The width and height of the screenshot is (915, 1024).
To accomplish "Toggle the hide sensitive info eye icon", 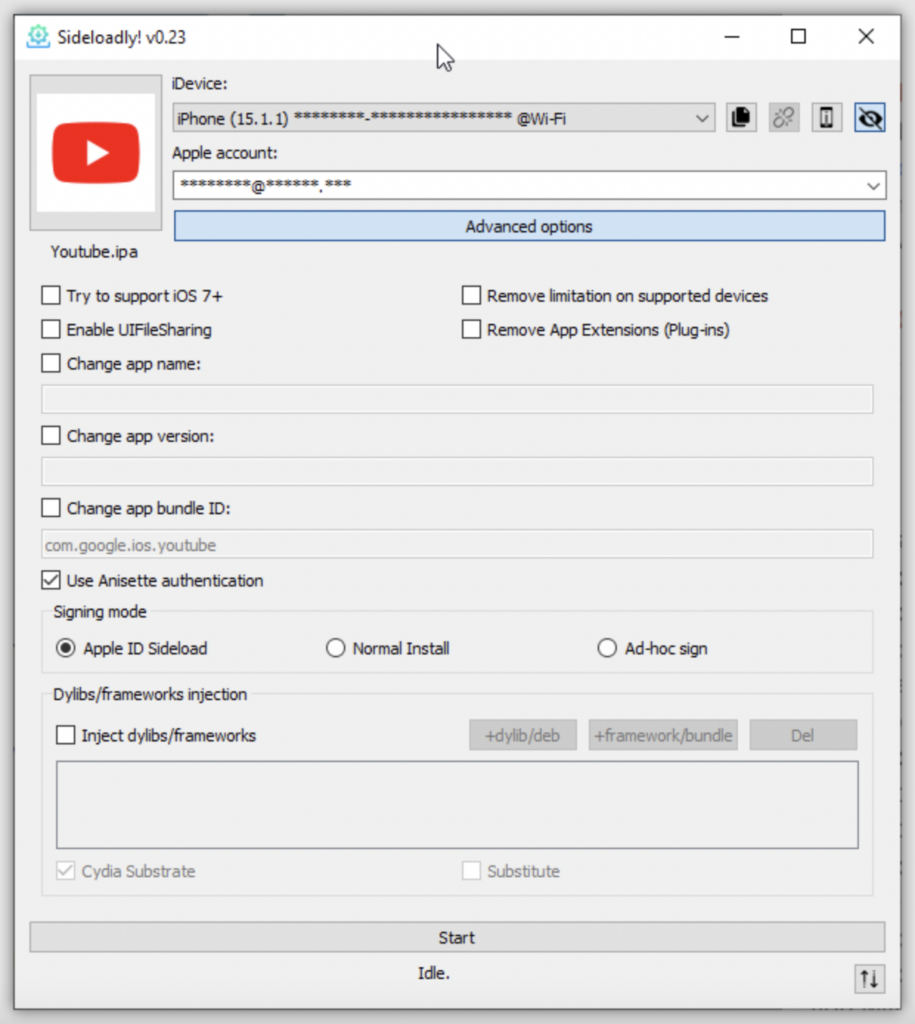I will tap(869, 117).
